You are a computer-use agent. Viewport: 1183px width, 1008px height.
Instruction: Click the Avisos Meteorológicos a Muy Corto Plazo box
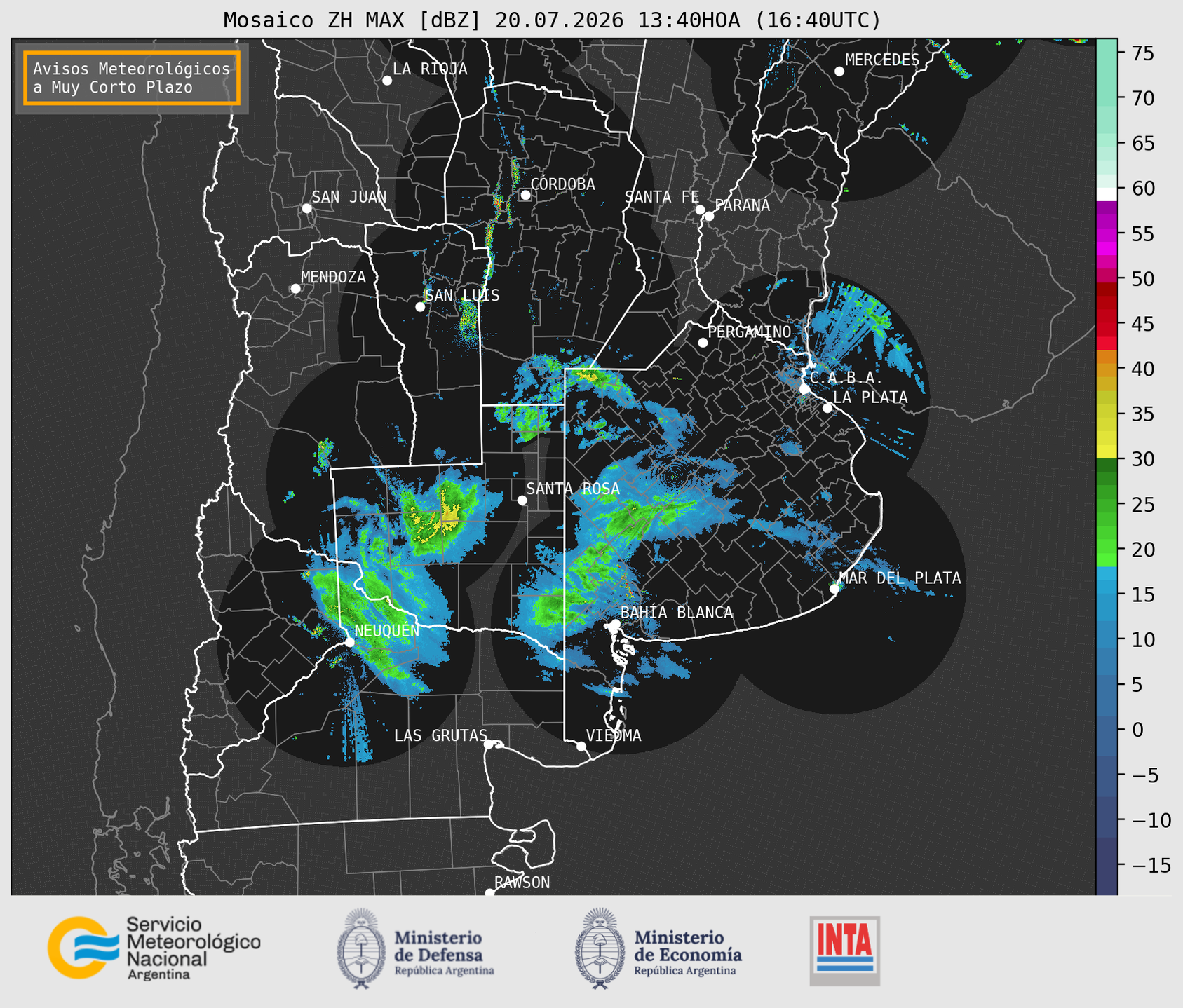[132, 78]
